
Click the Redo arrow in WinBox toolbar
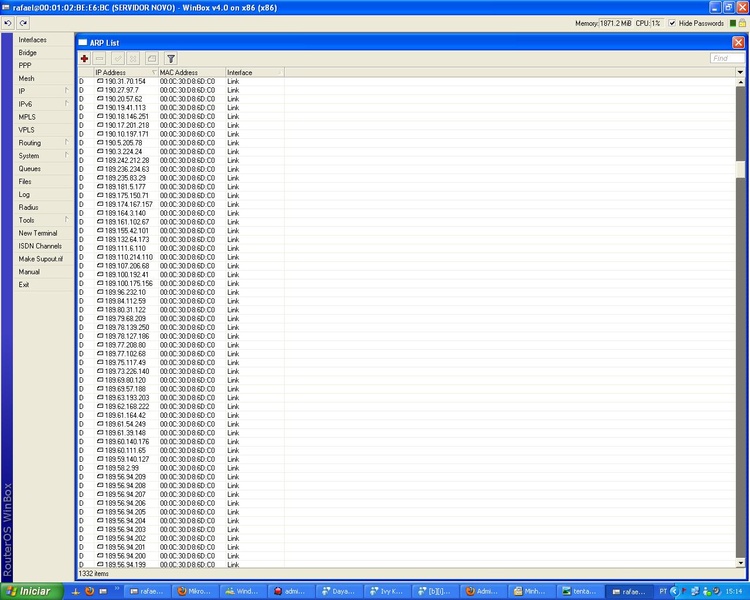(23, 23)
